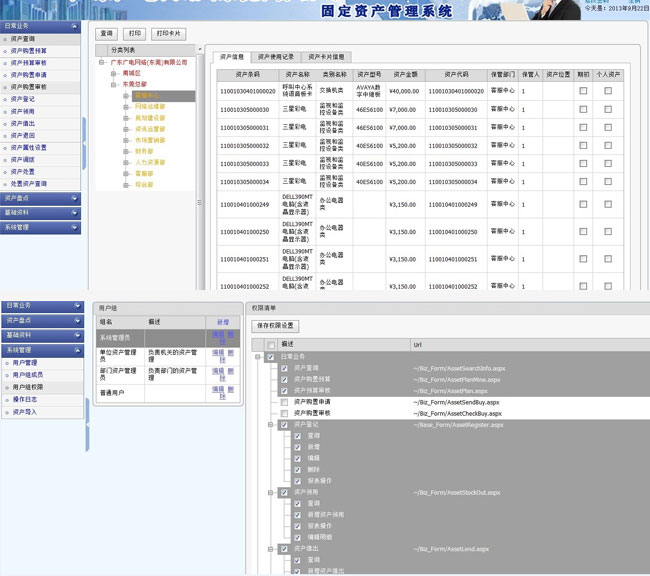Check 个人资产 box for asset 110010305000030

607,109
